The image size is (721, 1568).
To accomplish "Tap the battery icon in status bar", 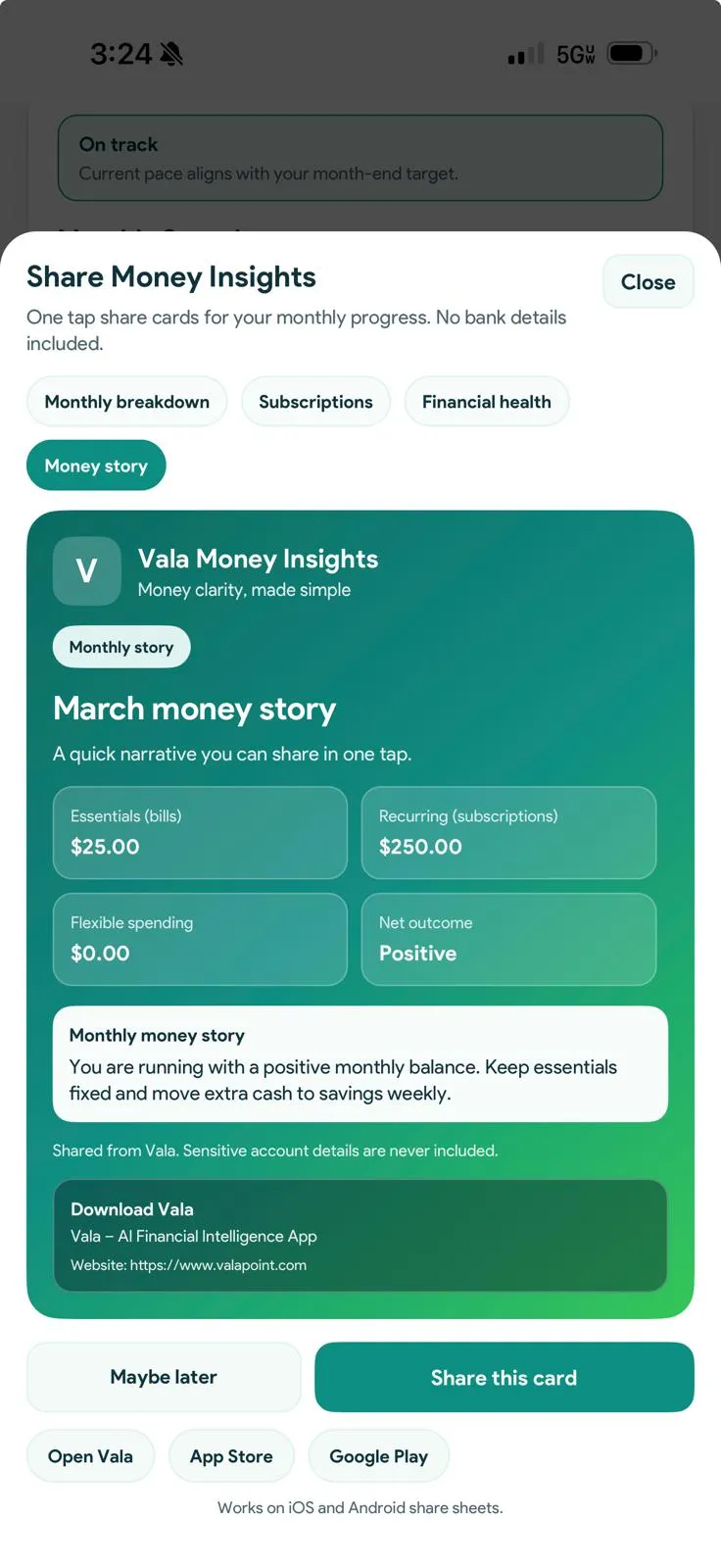I will pos(631,54).
